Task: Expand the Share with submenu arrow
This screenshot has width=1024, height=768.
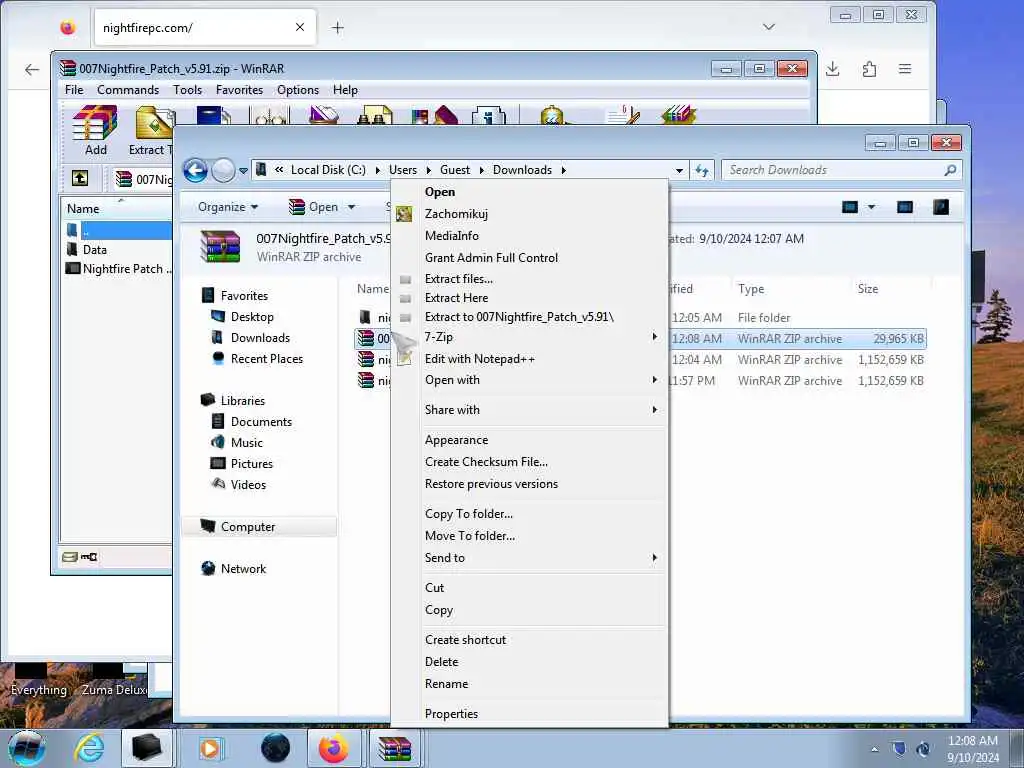Action: click(x=654, y=409)
